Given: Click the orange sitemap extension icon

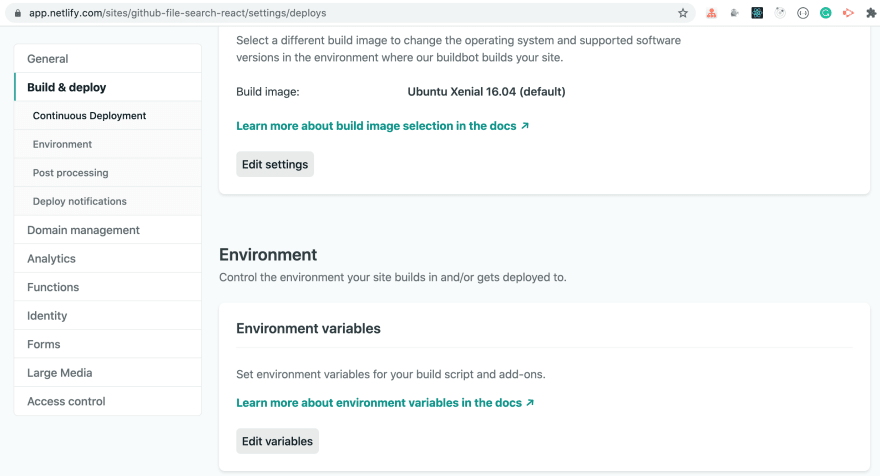Looking at the screenshot, I should point(712,13).
